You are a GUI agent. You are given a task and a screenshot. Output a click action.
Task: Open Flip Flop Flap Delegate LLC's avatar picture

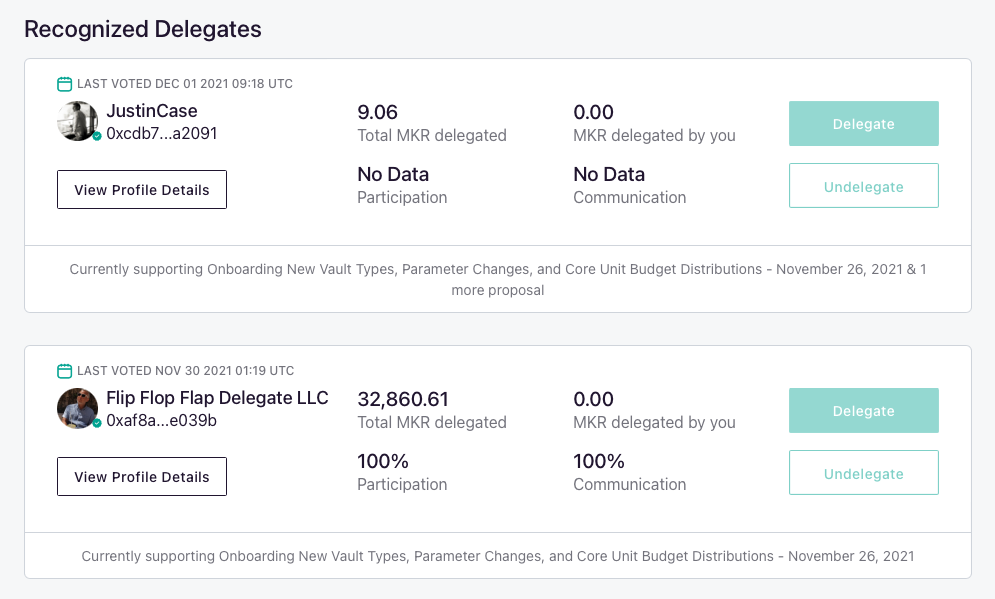pyautogui.click(x=77, y=408)
